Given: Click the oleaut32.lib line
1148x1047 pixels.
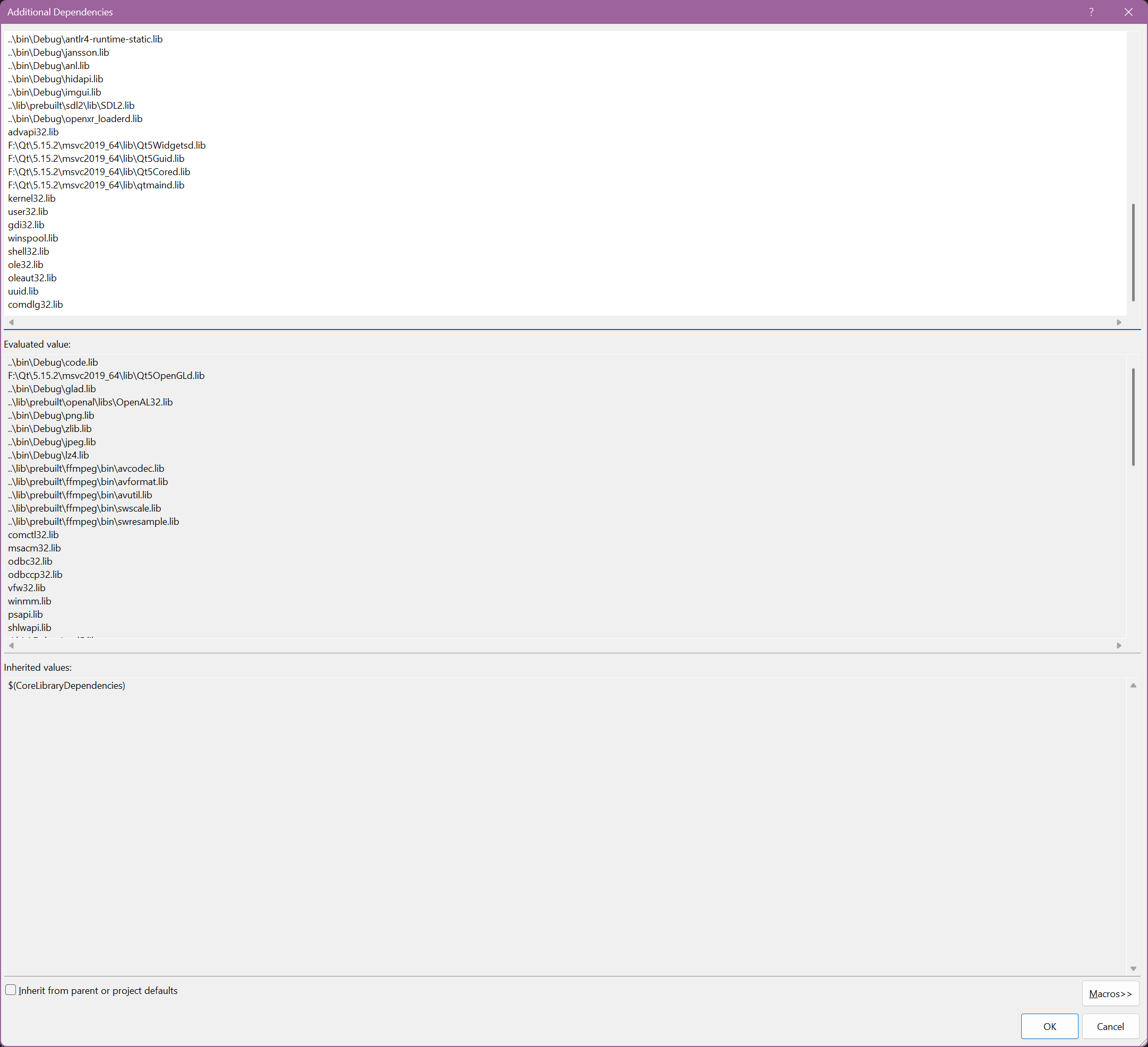Looking at the screenshot, I should coord(32,278).
